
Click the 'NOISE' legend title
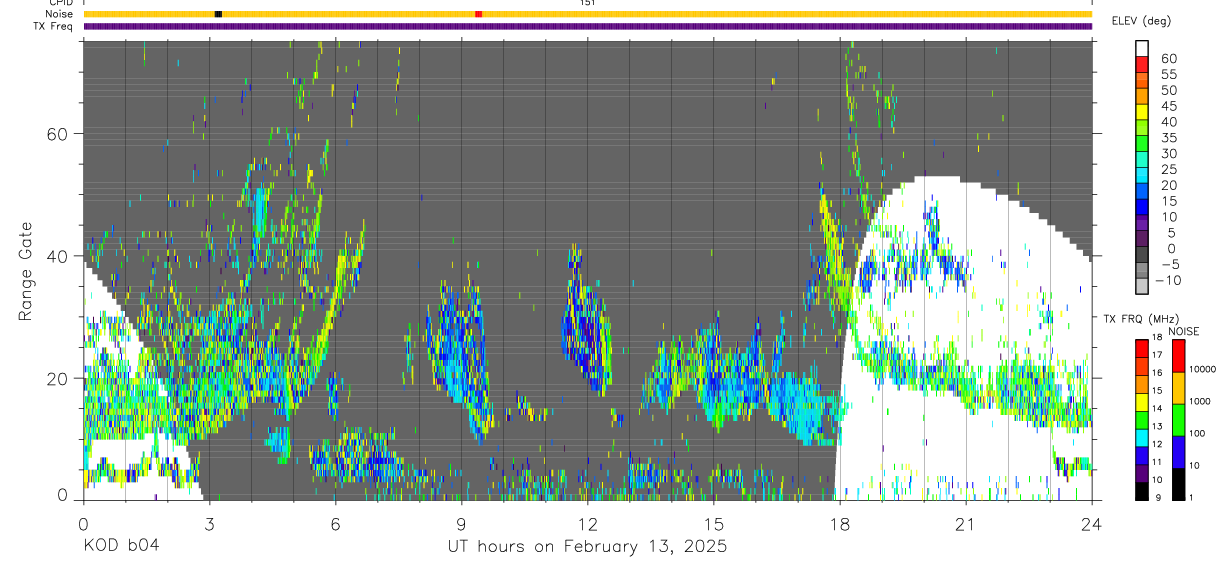tap(1183, 331)
